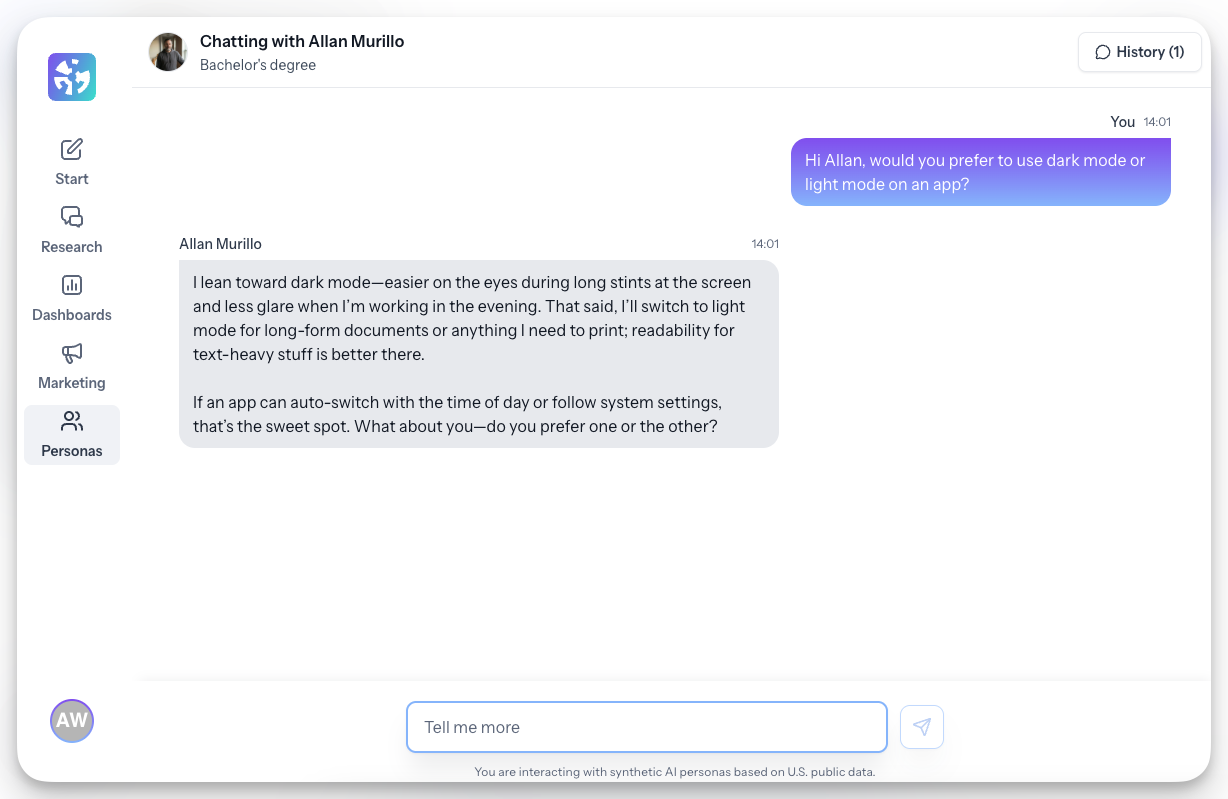Click the AW avatar at bottom left
This screenshot has height=799, width=1228.
(x=71, y=720)
